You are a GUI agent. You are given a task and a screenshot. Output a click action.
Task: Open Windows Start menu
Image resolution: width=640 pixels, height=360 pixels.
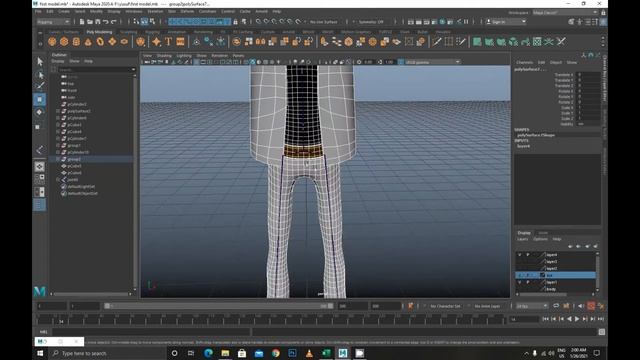pos(40,353)
